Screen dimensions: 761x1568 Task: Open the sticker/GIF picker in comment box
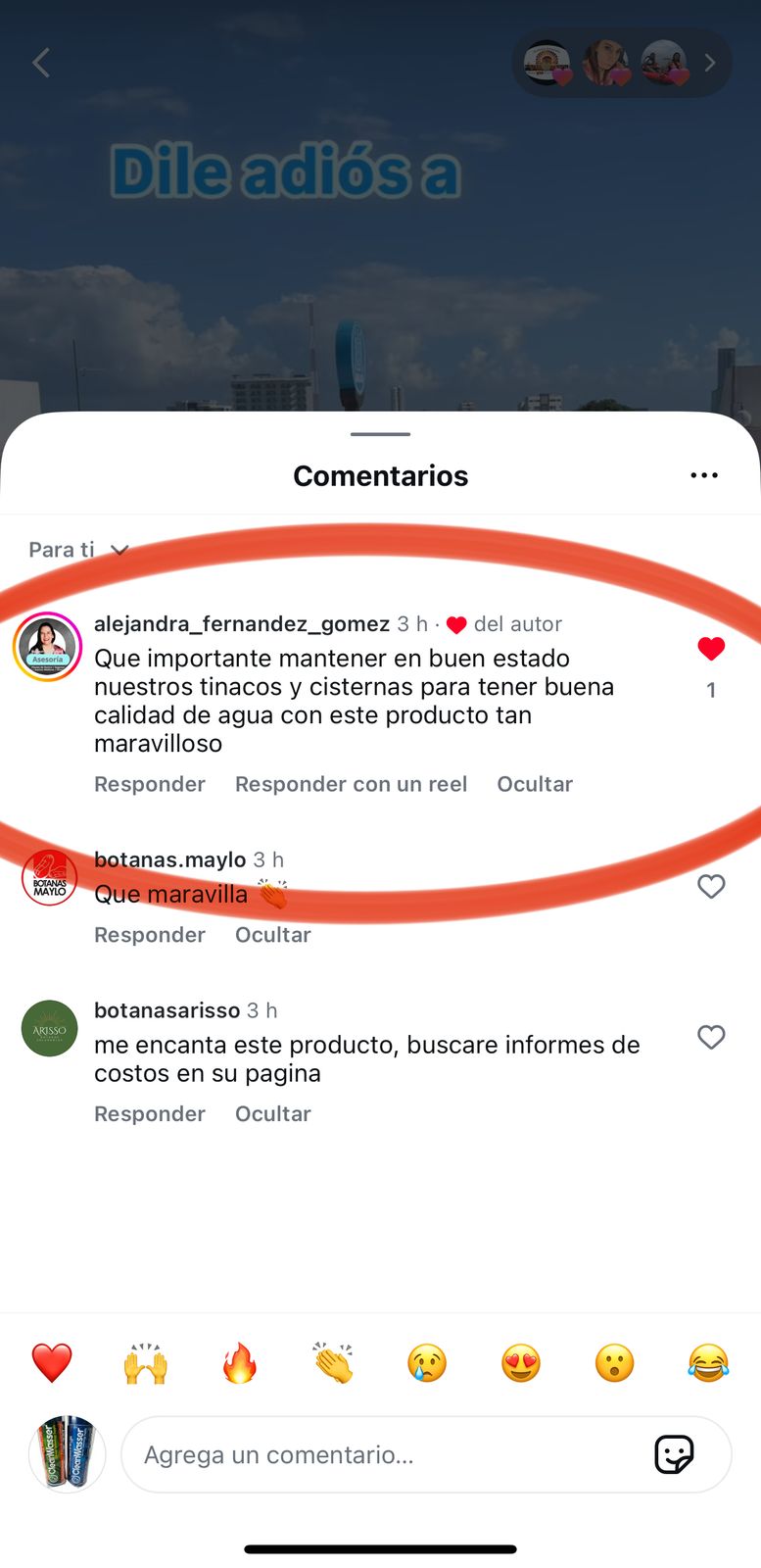pyautogui.click(x=674, y=1454)
